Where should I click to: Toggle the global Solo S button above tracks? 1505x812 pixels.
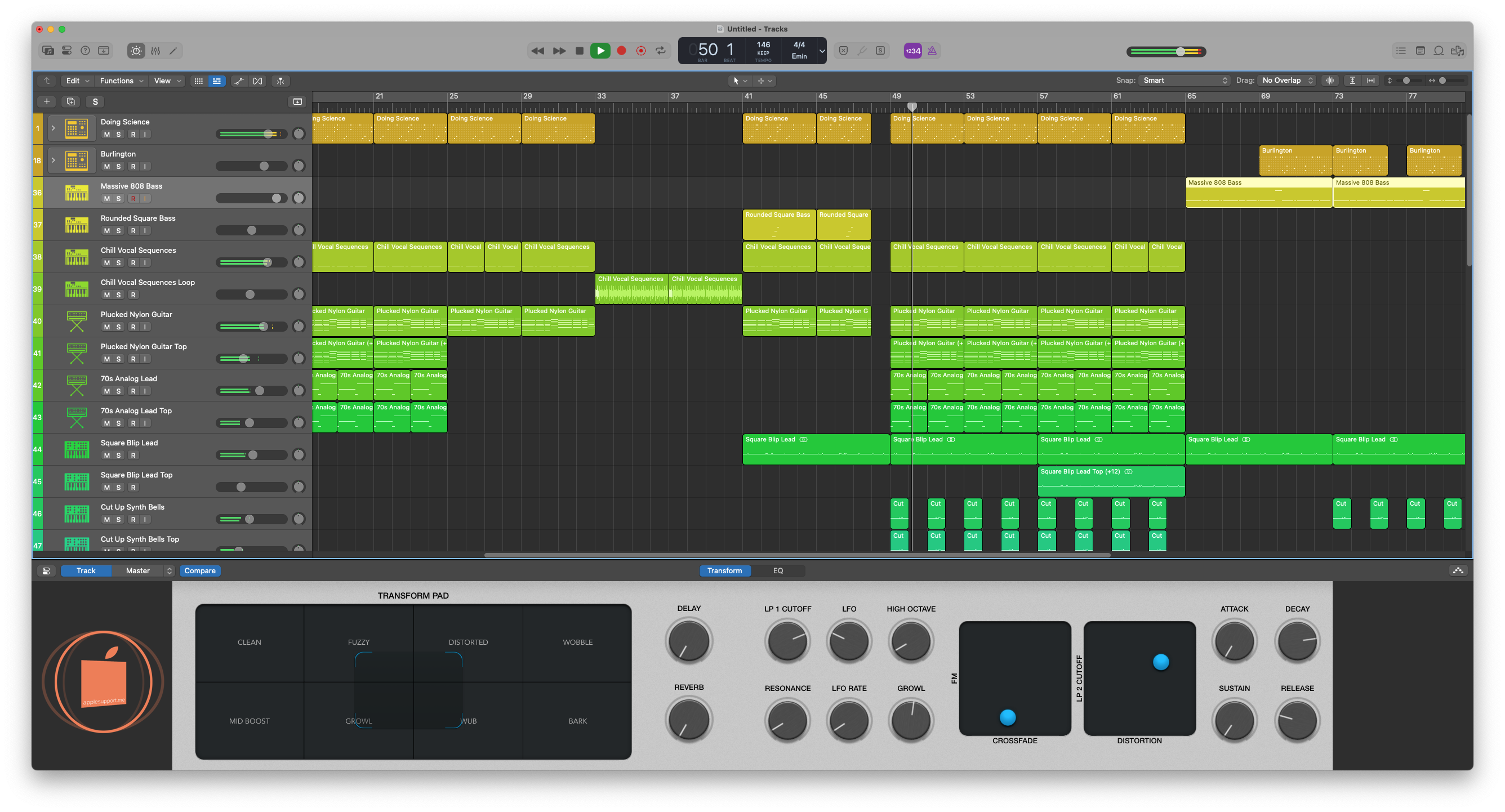coord(95,102)
